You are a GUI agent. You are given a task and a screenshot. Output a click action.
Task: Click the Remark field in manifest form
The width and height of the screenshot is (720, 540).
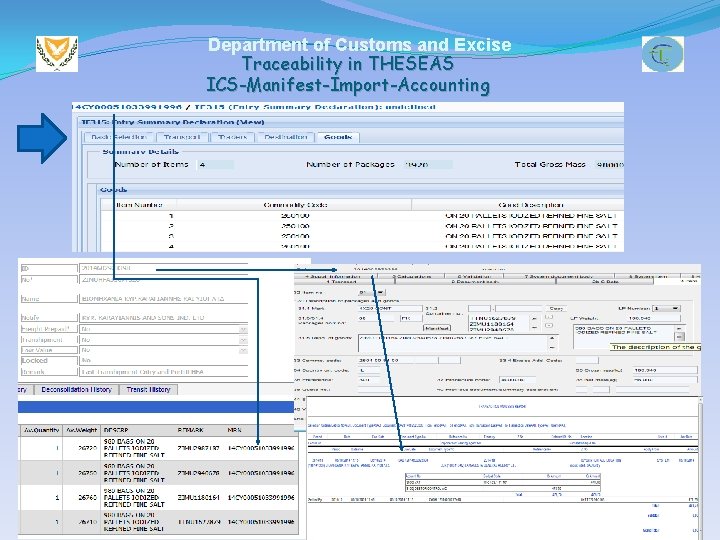coord(163,371)
